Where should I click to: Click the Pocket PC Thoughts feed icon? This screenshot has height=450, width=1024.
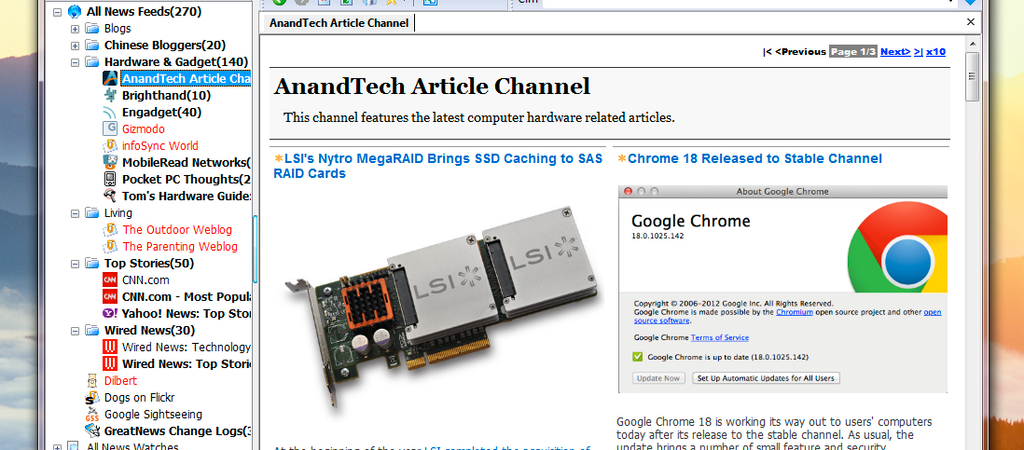point(110,179)
